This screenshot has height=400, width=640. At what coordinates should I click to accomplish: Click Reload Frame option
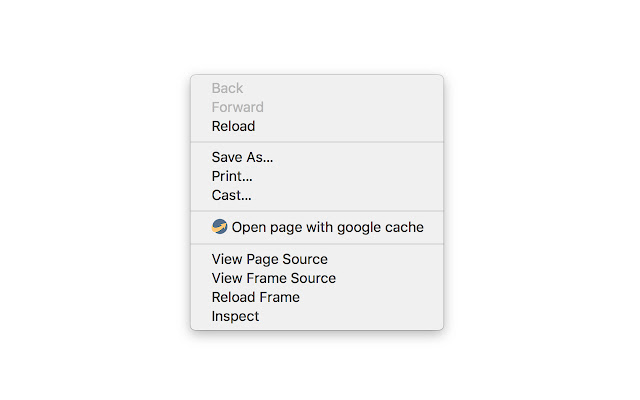tap(255, 297)
